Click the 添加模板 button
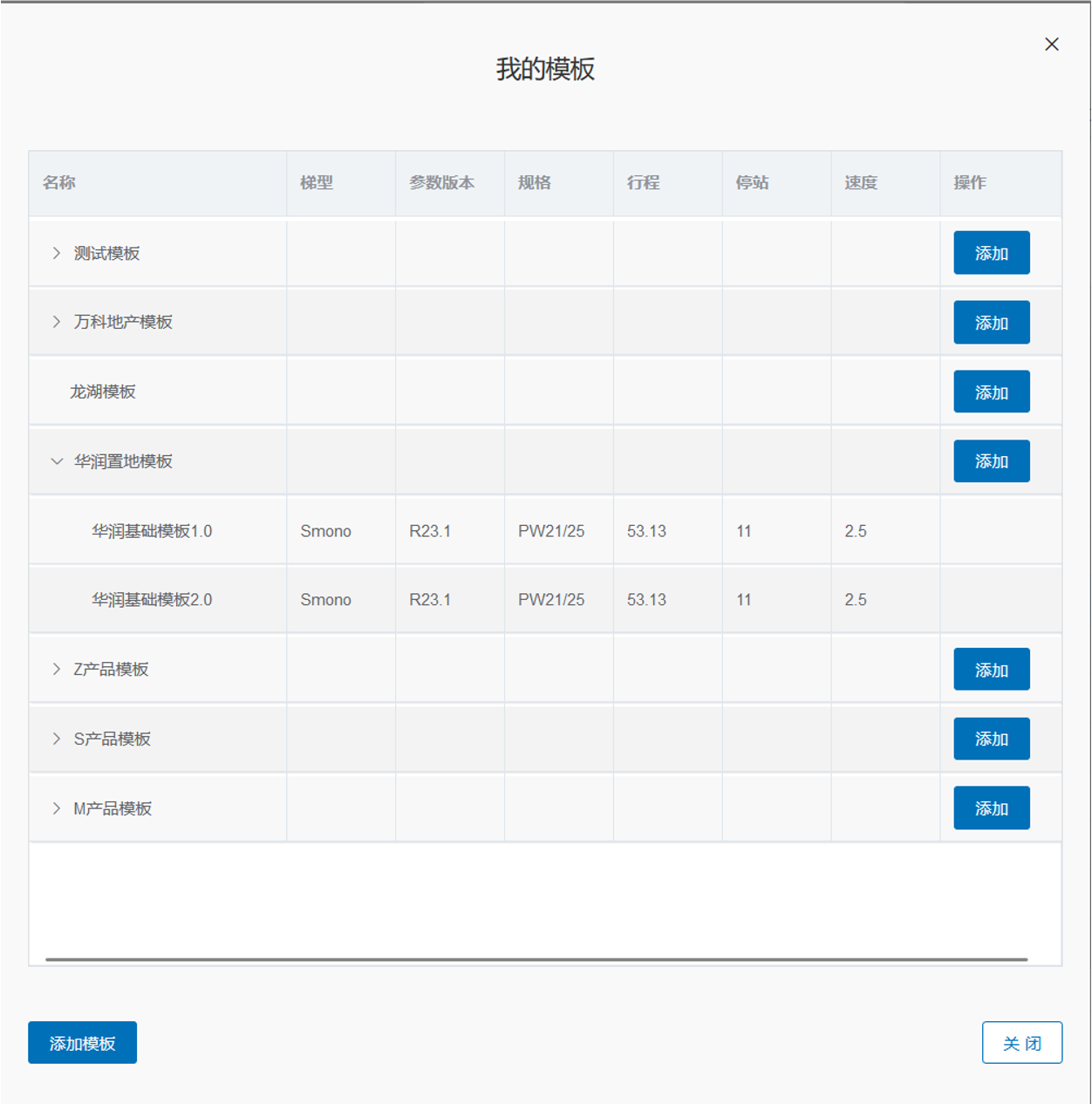The width and height of the screenshot is (1092, 1104). 82,1043
